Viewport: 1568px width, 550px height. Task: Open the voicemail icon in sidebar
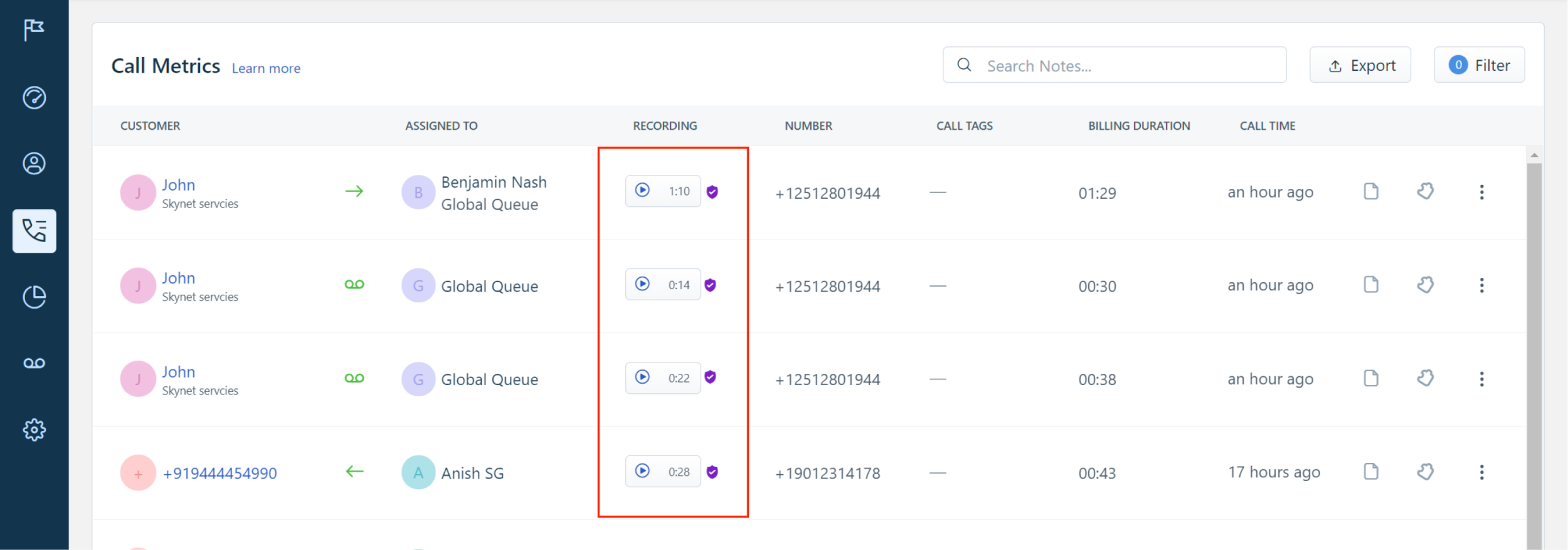coord(34,364)
